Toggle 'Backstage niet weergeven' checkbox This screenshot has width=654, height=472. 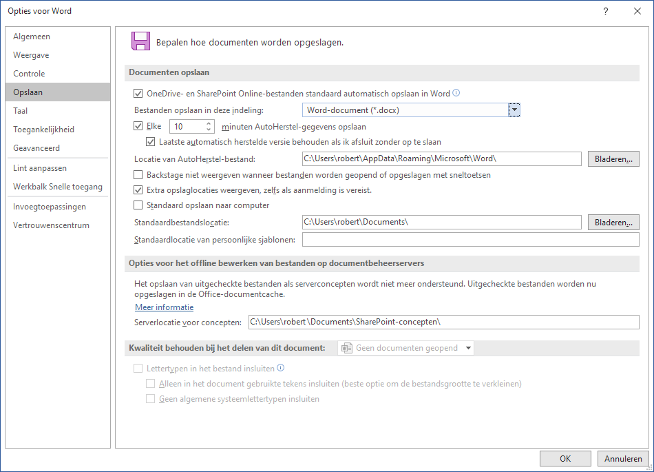[138, 174]
